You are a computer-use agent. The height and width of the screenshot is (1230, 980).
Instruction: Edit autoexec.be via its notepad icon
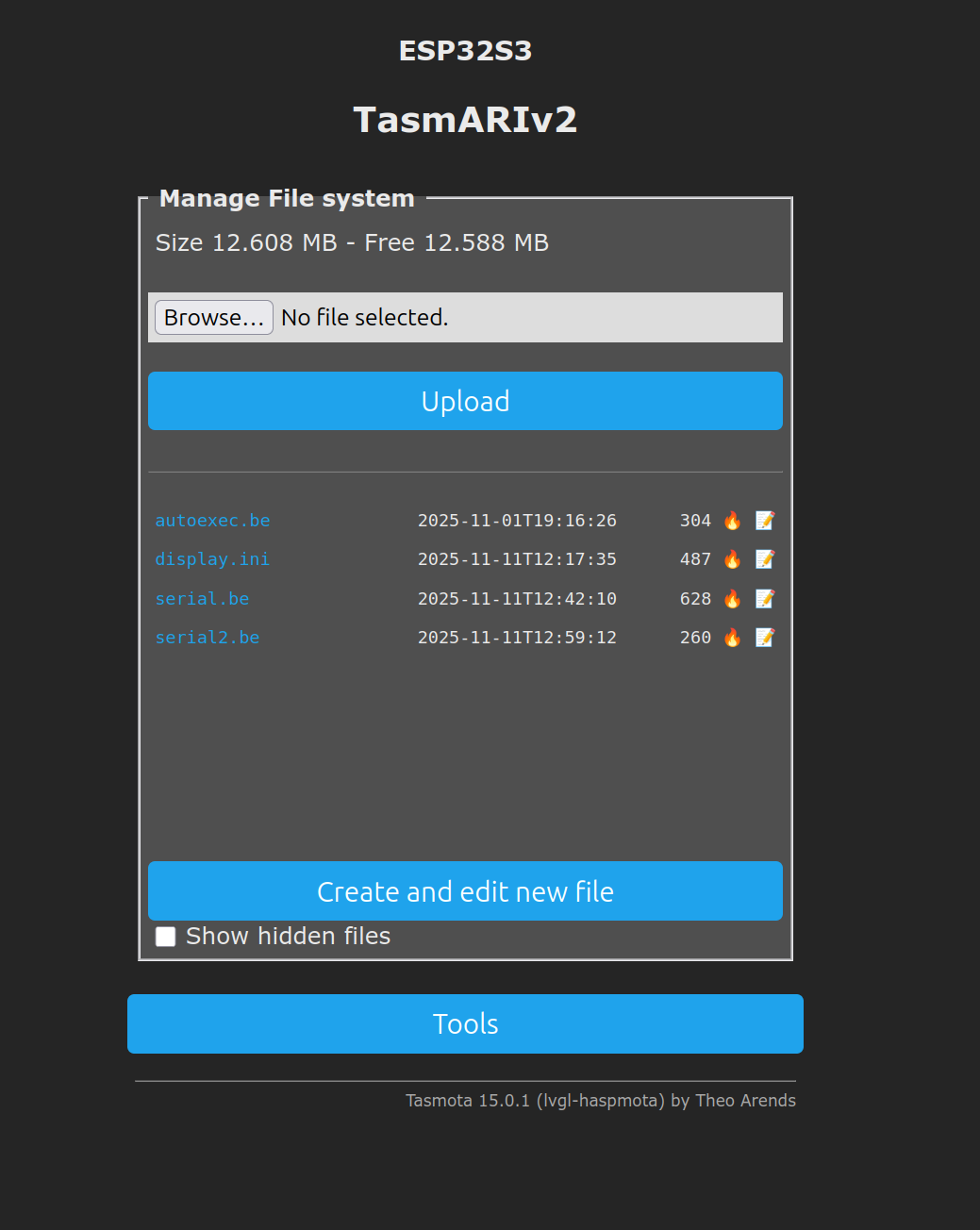click(x=765, y=520)
